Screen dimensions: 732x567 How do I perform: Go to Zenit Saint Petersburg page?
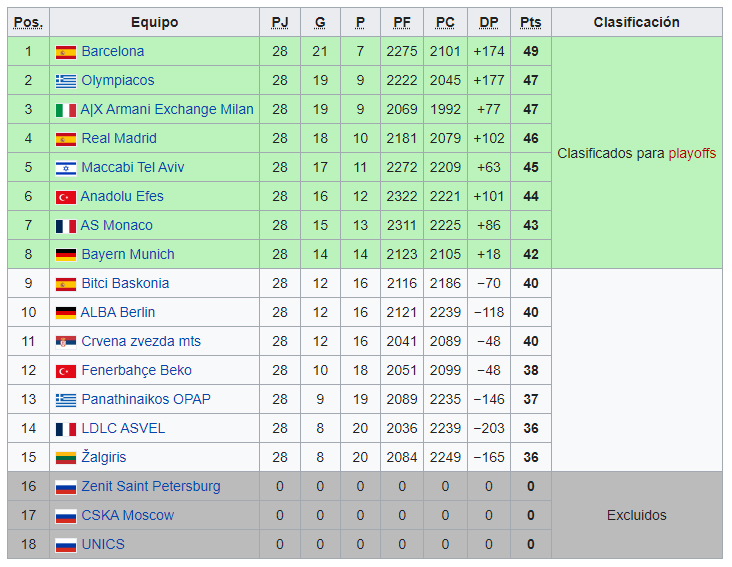151,487
